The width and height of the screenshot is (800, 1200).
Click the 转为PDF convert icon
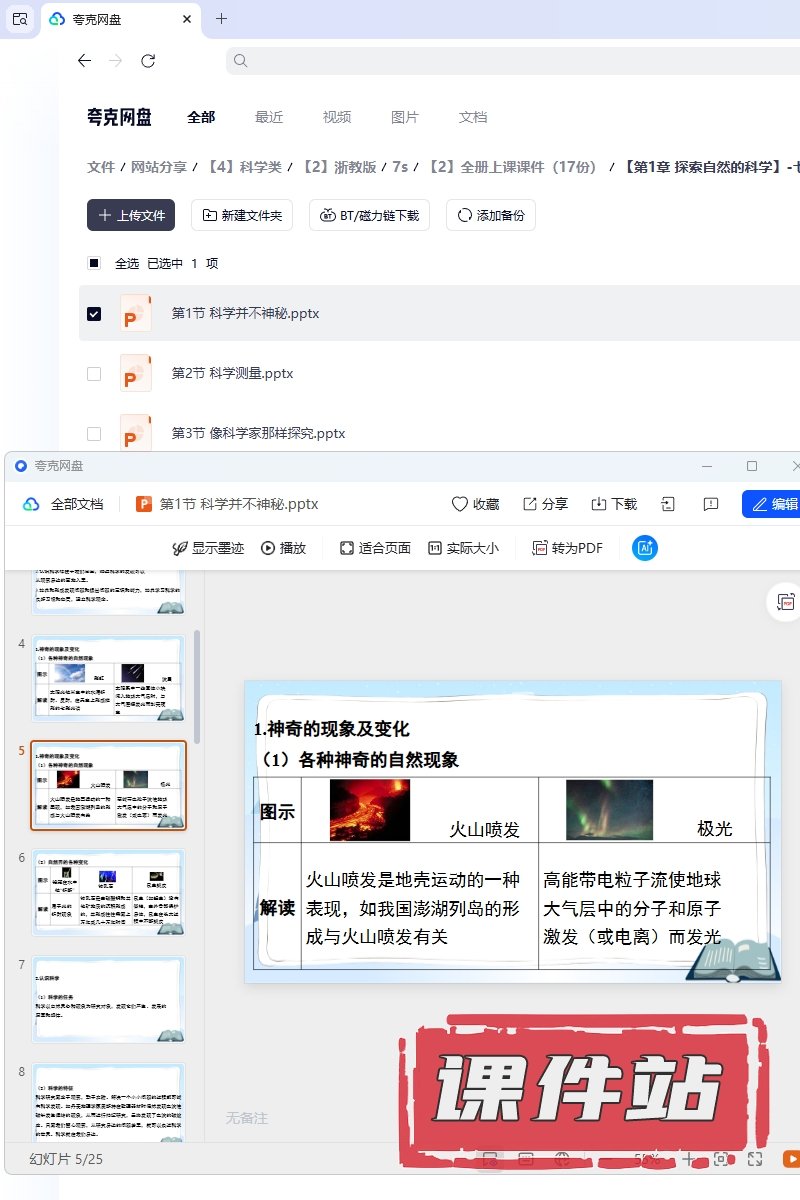click(x=540, y=548)
